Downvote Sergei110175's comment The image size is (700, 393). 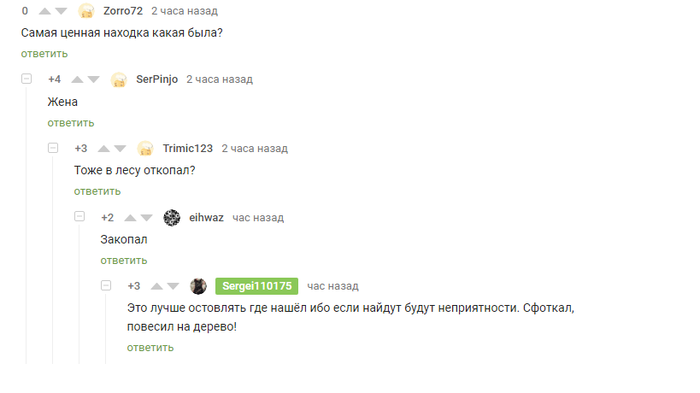[x=173, y=286]
